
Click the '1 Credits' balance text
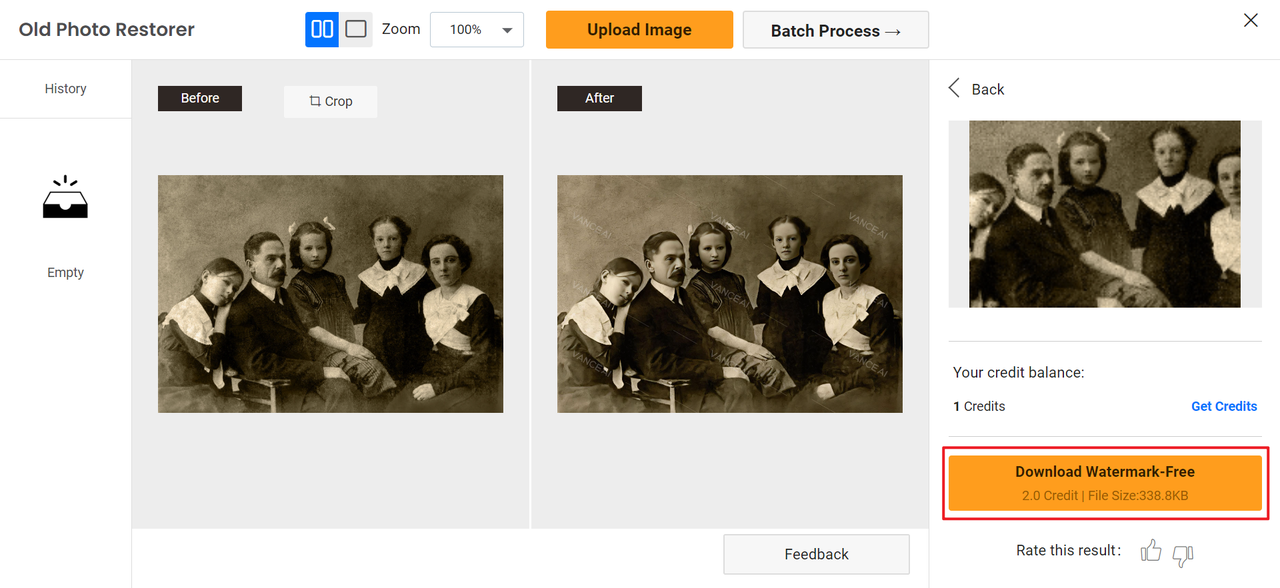click(x=979, y=406)
